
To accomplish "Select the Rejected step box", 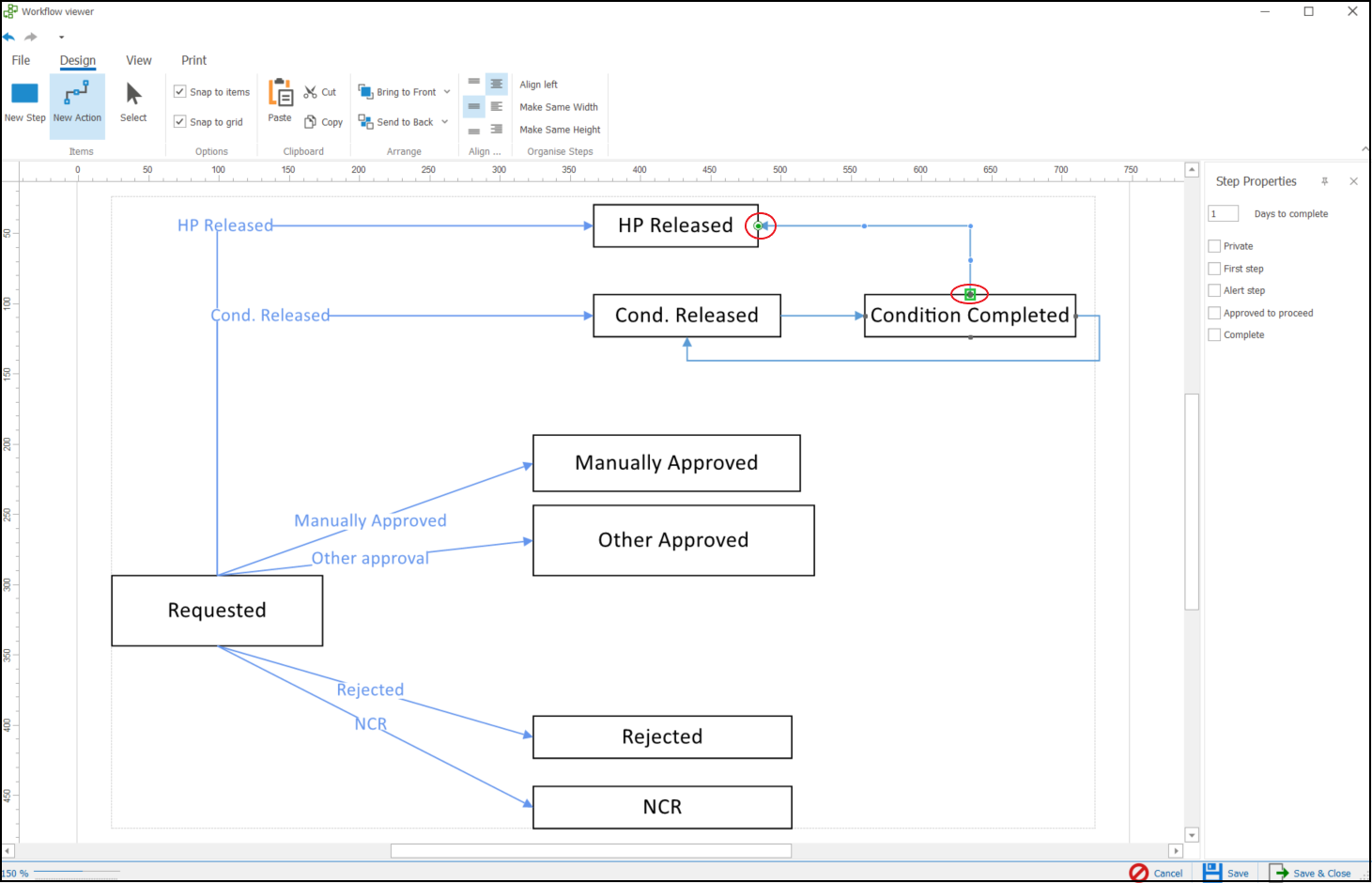I will [662, 736].
